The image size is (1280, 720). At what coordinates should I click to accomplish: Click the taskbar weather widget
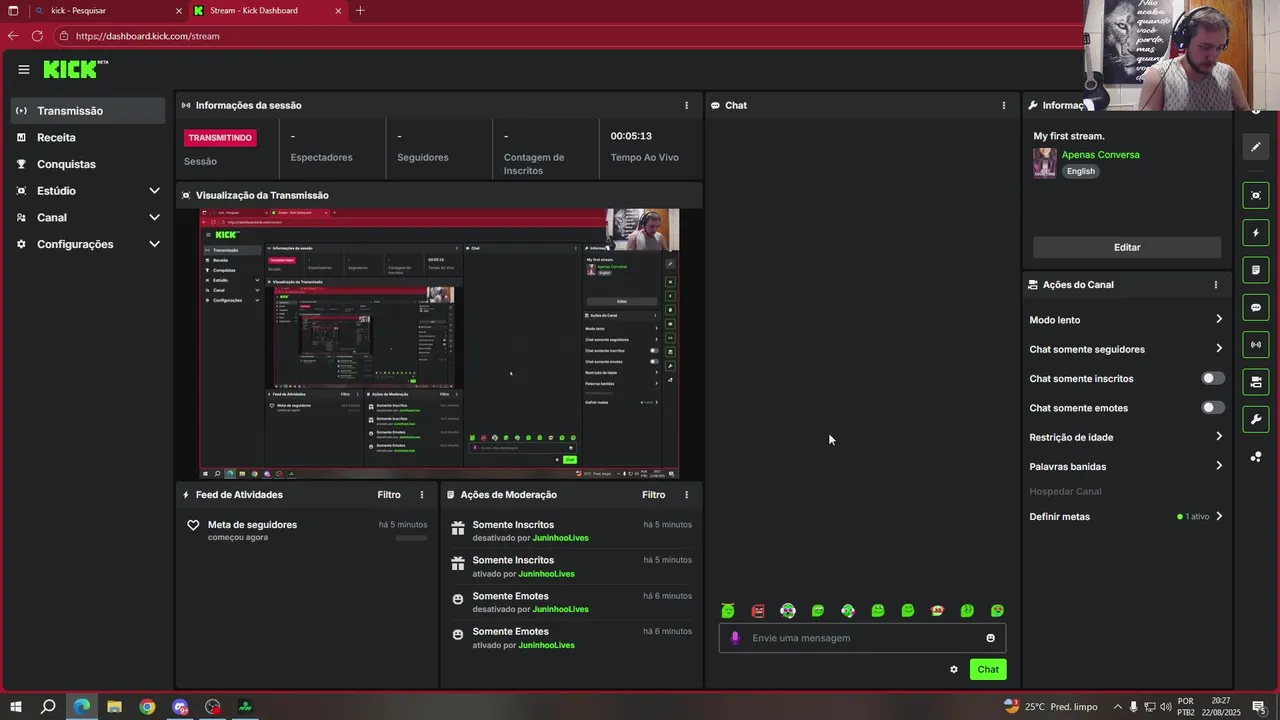(x=1050, y=707)
